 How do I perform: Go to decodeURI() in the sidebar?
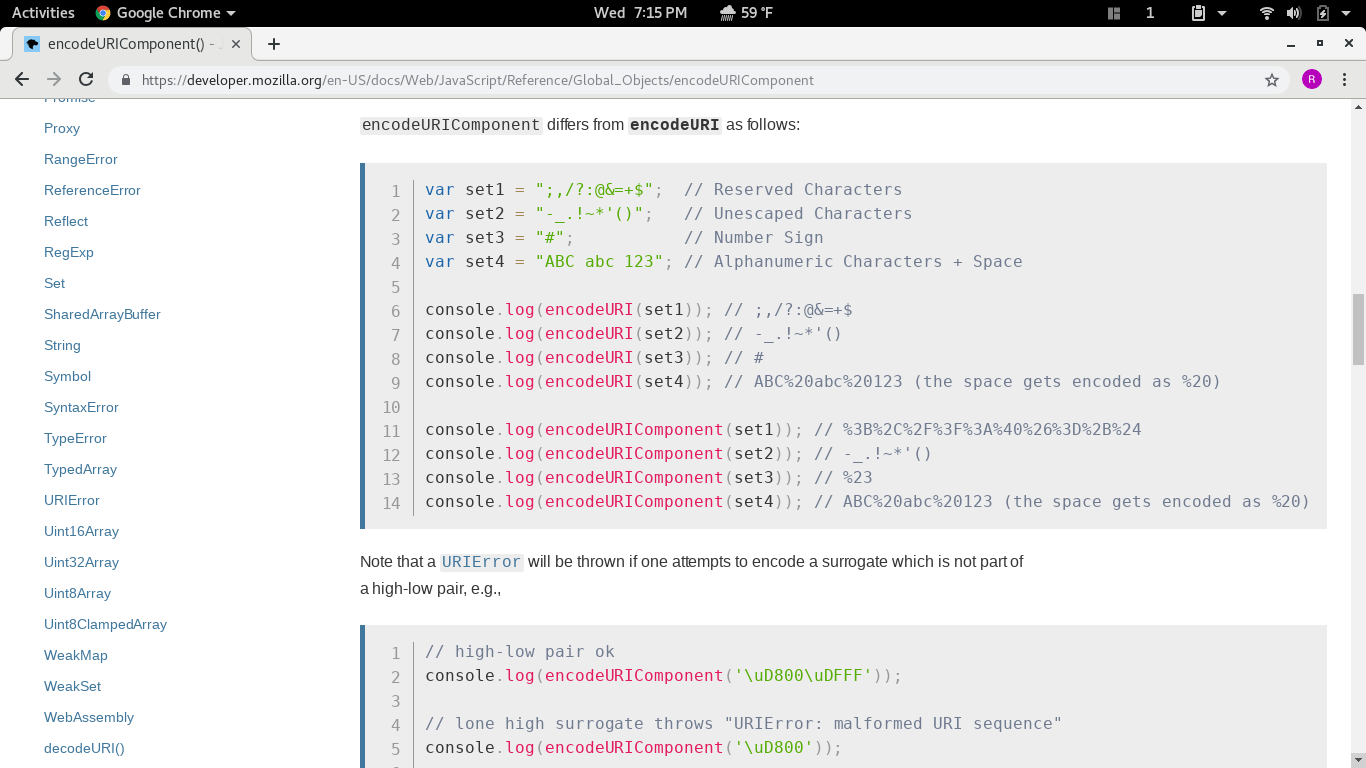(84, 748)
